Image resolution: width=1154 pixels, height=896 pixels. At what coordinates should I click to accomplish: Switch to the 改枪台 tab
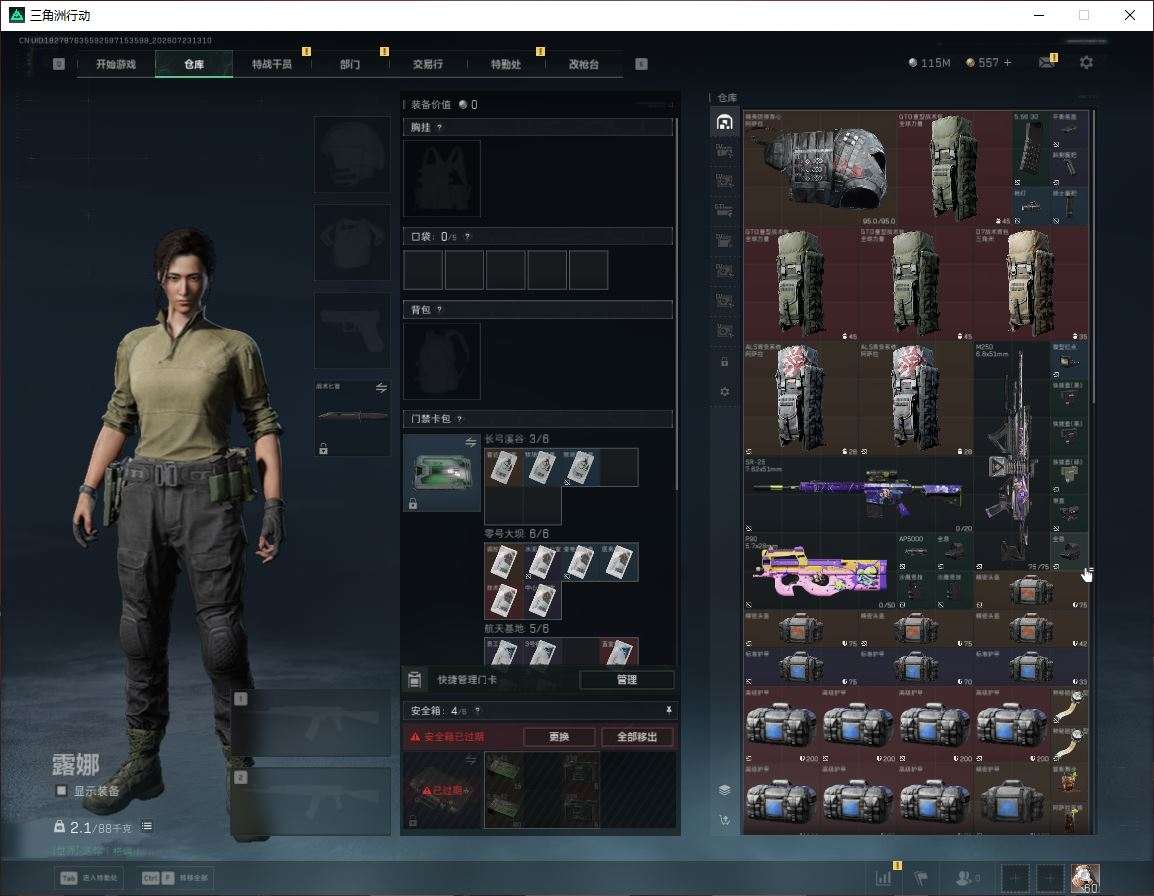584,64
